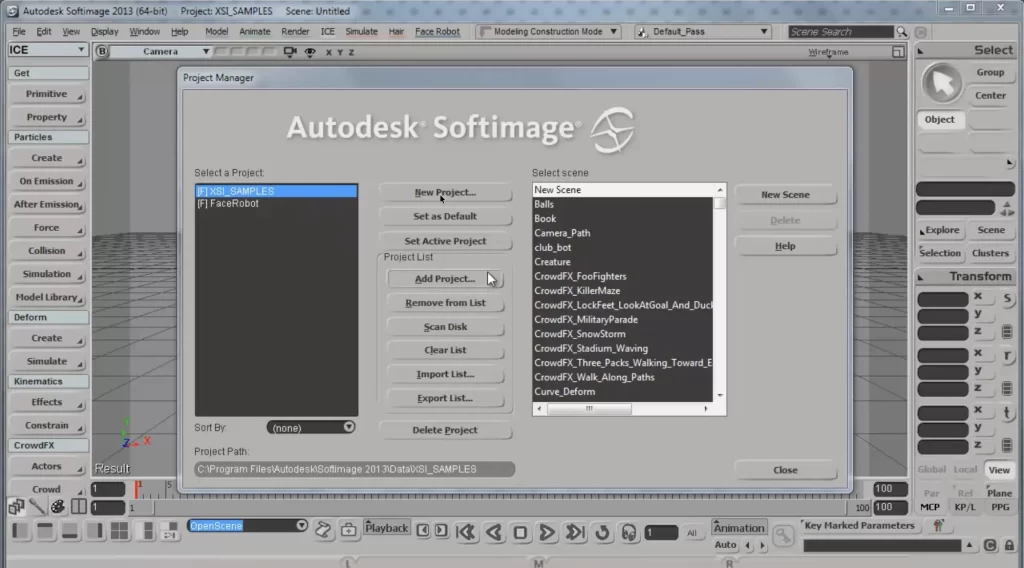1024x568 pixels.
Task: Open the Animate menu
Action: click(x=254, y=31)
